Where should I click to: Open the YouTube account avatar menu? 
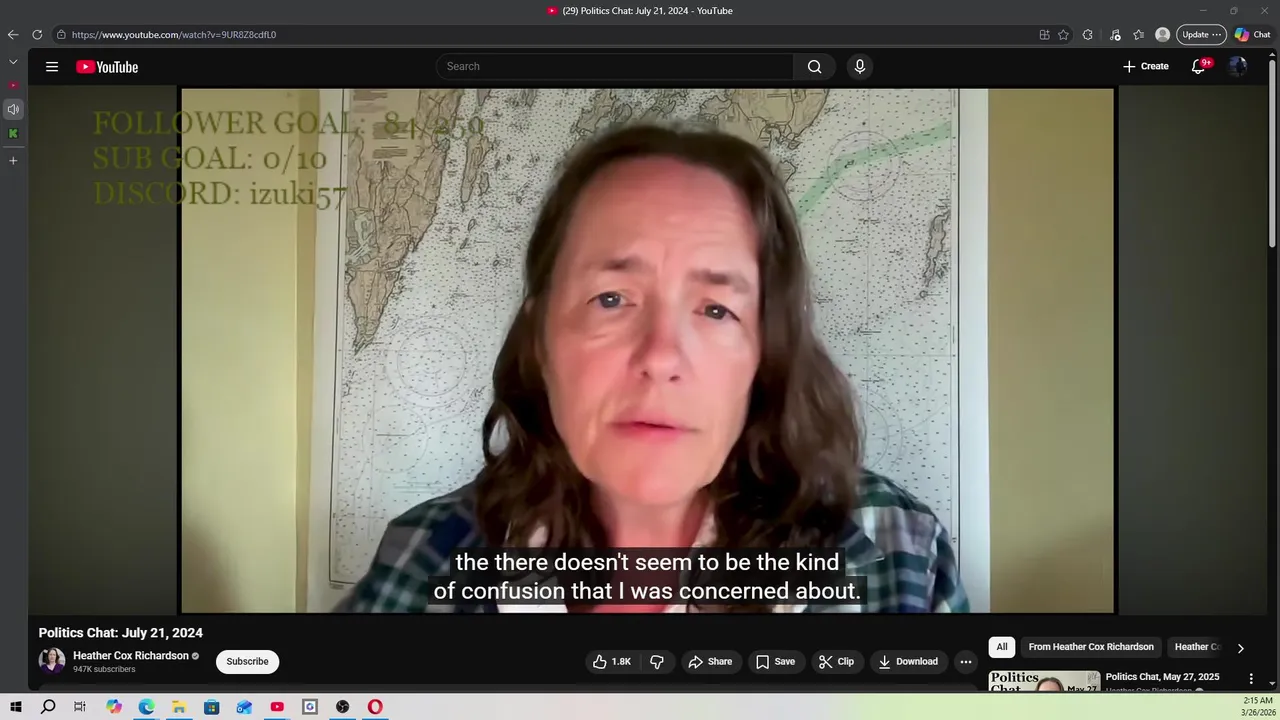pos(1238,67)
